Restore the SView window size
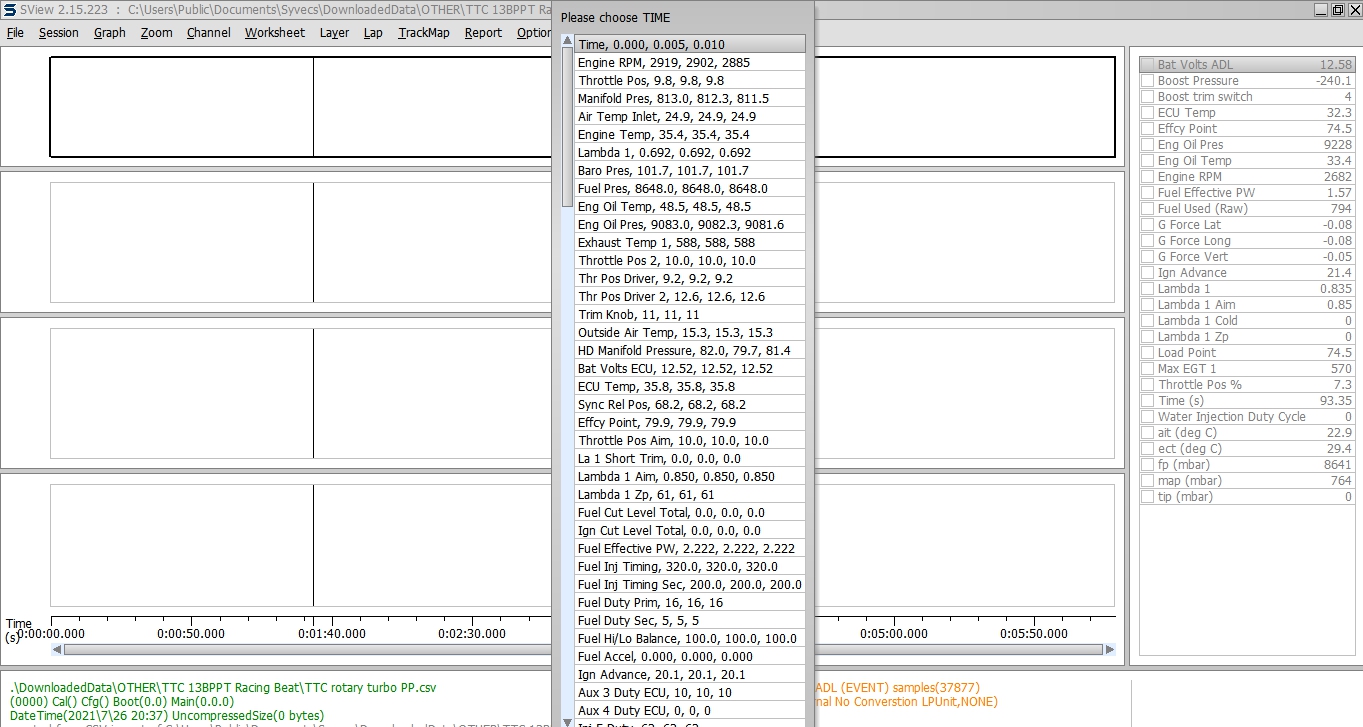 pyautogui.click(x=1337, y=9)
